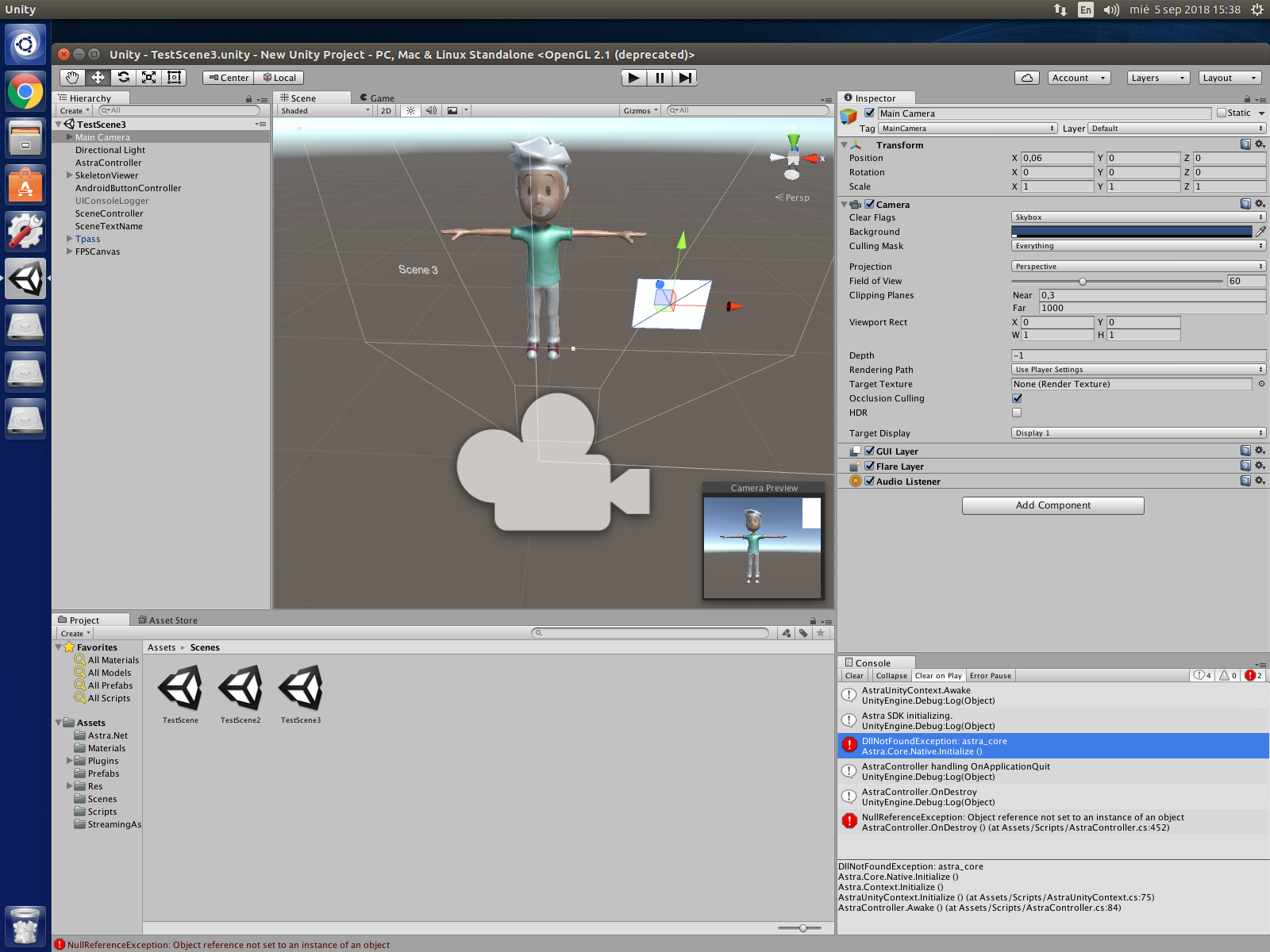
Task: Click the Project icon size slider
Action: click(799, 928)
